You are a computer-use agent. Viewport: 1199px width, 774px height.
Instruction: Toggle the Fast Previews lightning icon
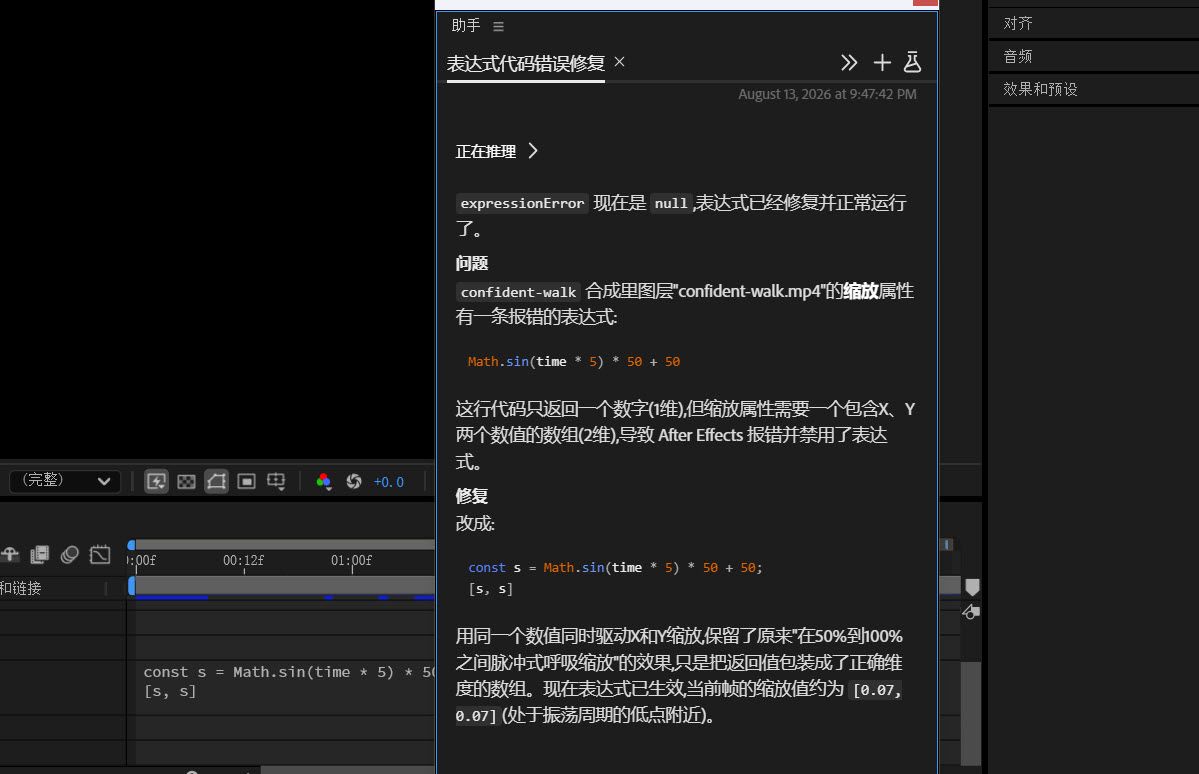click(x=156, y=481)
